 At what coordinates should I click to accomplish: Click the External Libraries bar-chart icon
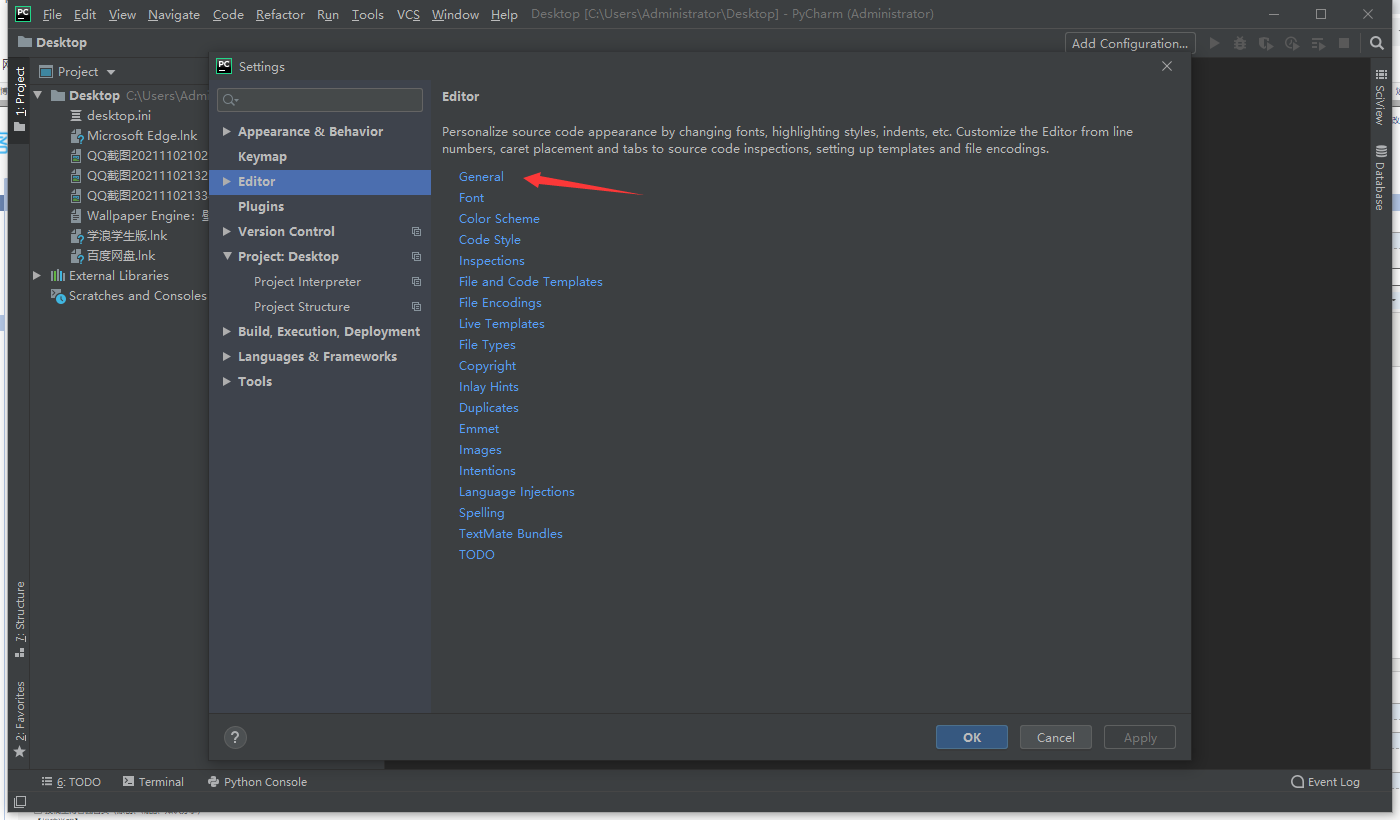[58, 275]
